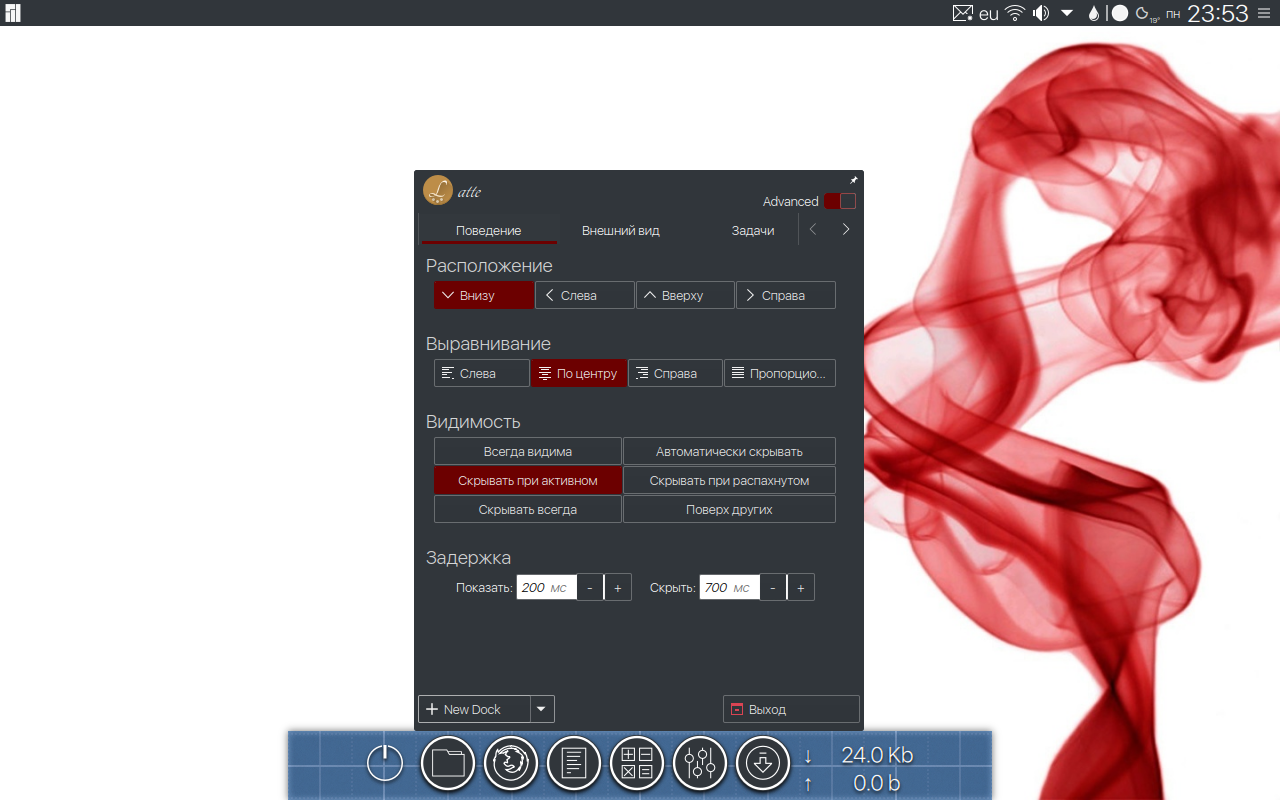Open the weather moon icon showing 19°

(1147, 14)
